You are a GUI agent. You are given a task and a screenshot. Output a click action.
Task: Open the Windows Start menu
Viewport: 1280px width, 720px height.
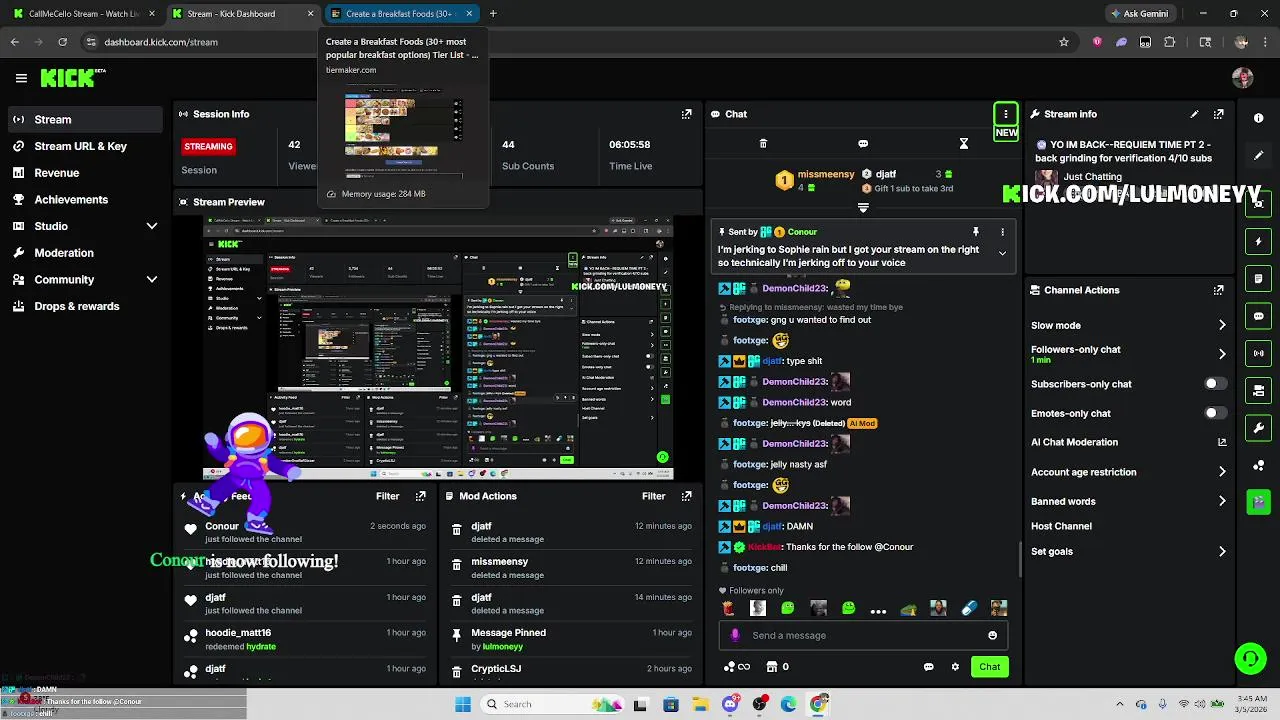coord(463,704)
